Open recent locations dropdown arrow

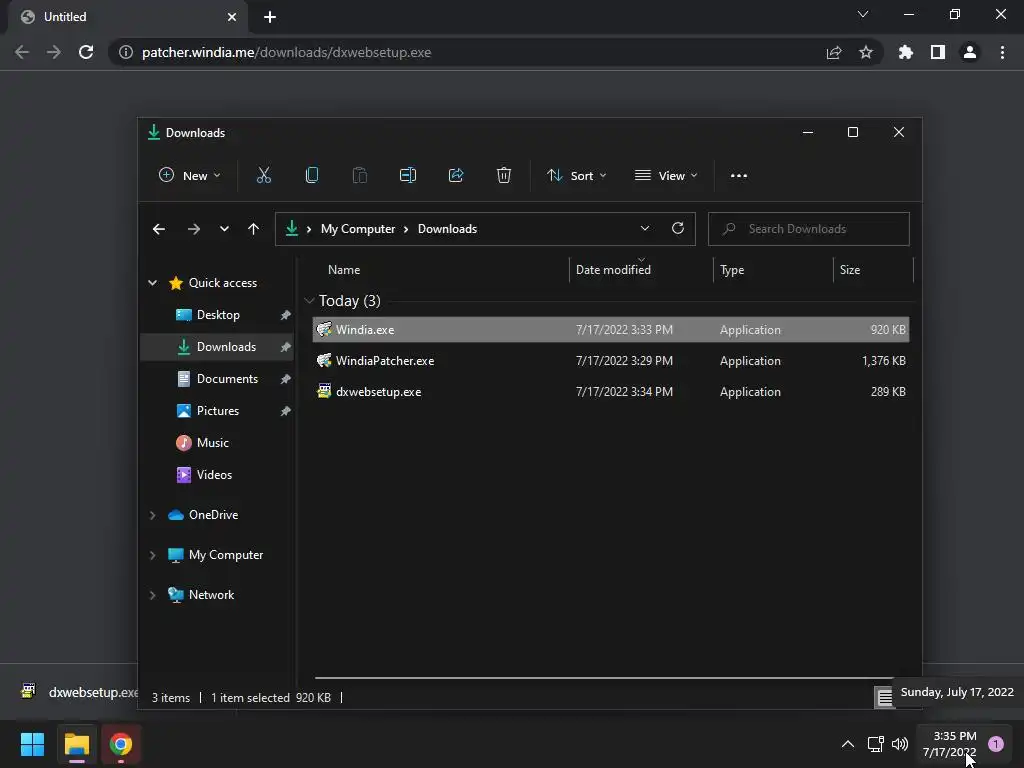click(224, 229)
